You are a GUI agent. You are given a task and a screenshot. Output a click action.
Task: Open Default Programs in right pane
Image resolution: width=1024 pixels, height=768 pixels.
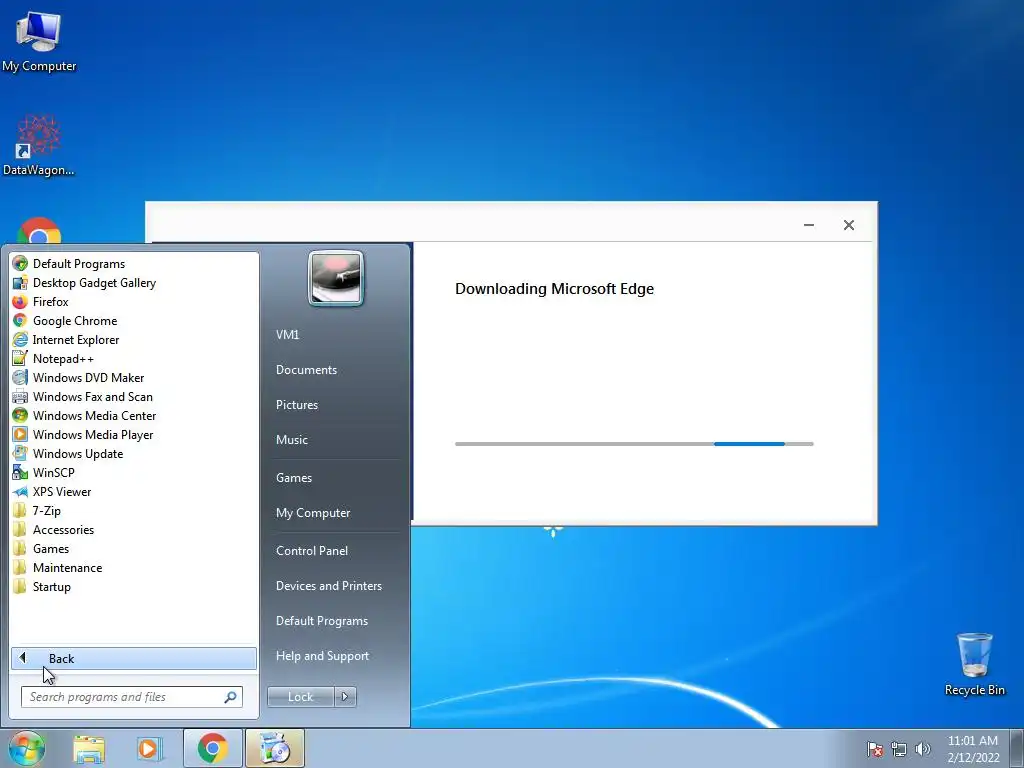click(x=322, y=620)
